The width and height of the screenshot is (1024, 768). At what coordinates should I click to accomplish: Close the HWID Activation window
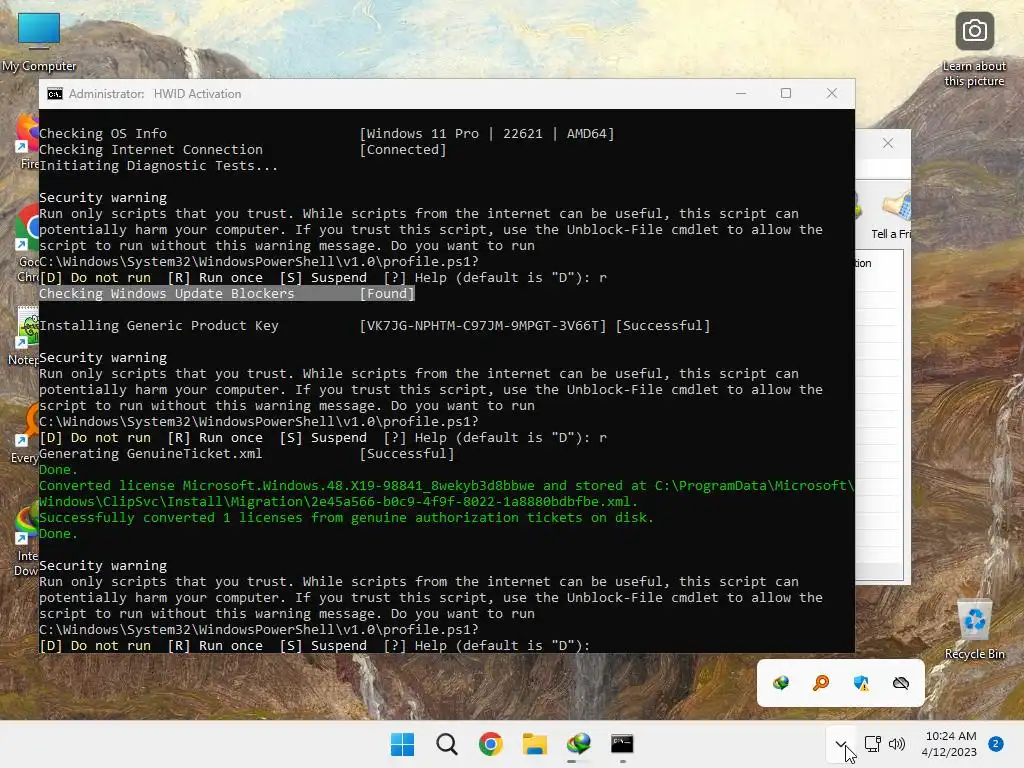832,93
